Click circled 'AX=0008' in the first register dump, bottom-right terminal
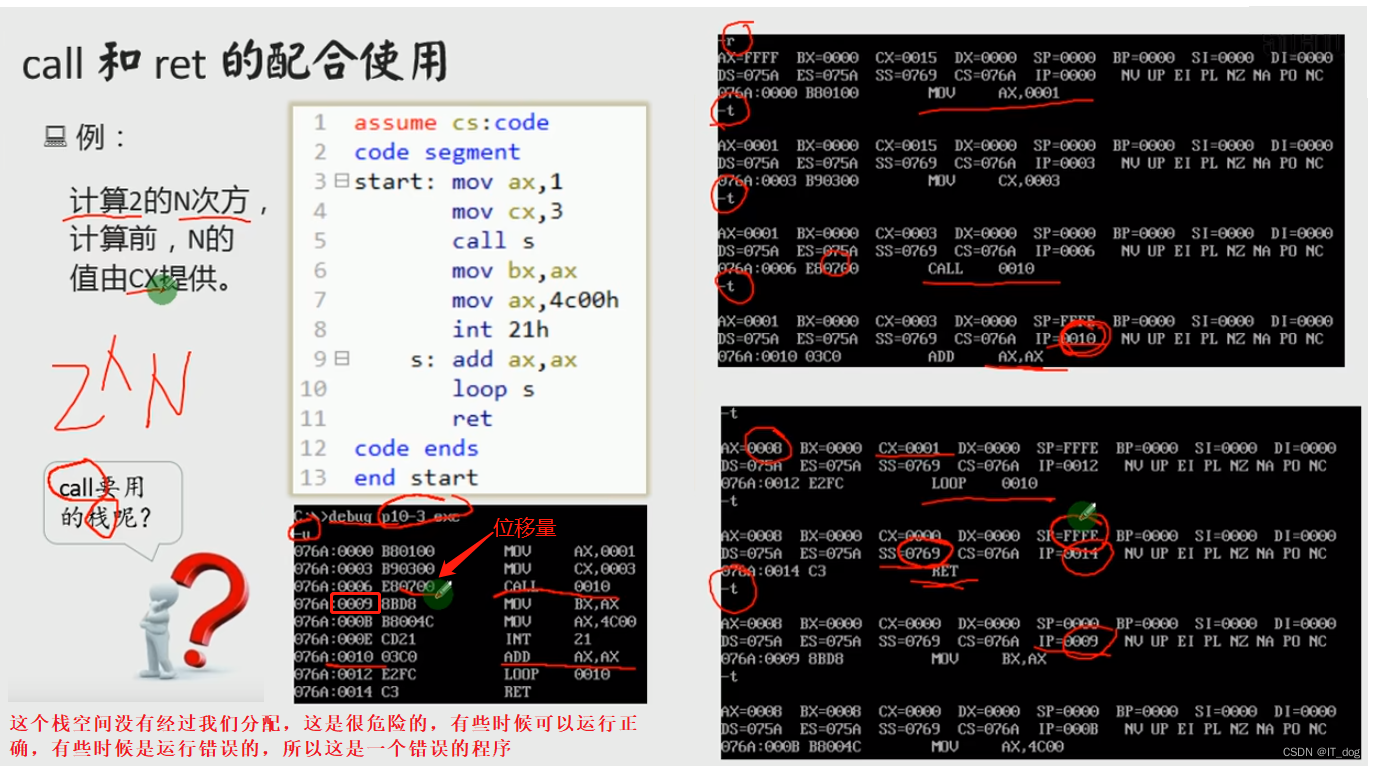 click(x=751, y=447)
